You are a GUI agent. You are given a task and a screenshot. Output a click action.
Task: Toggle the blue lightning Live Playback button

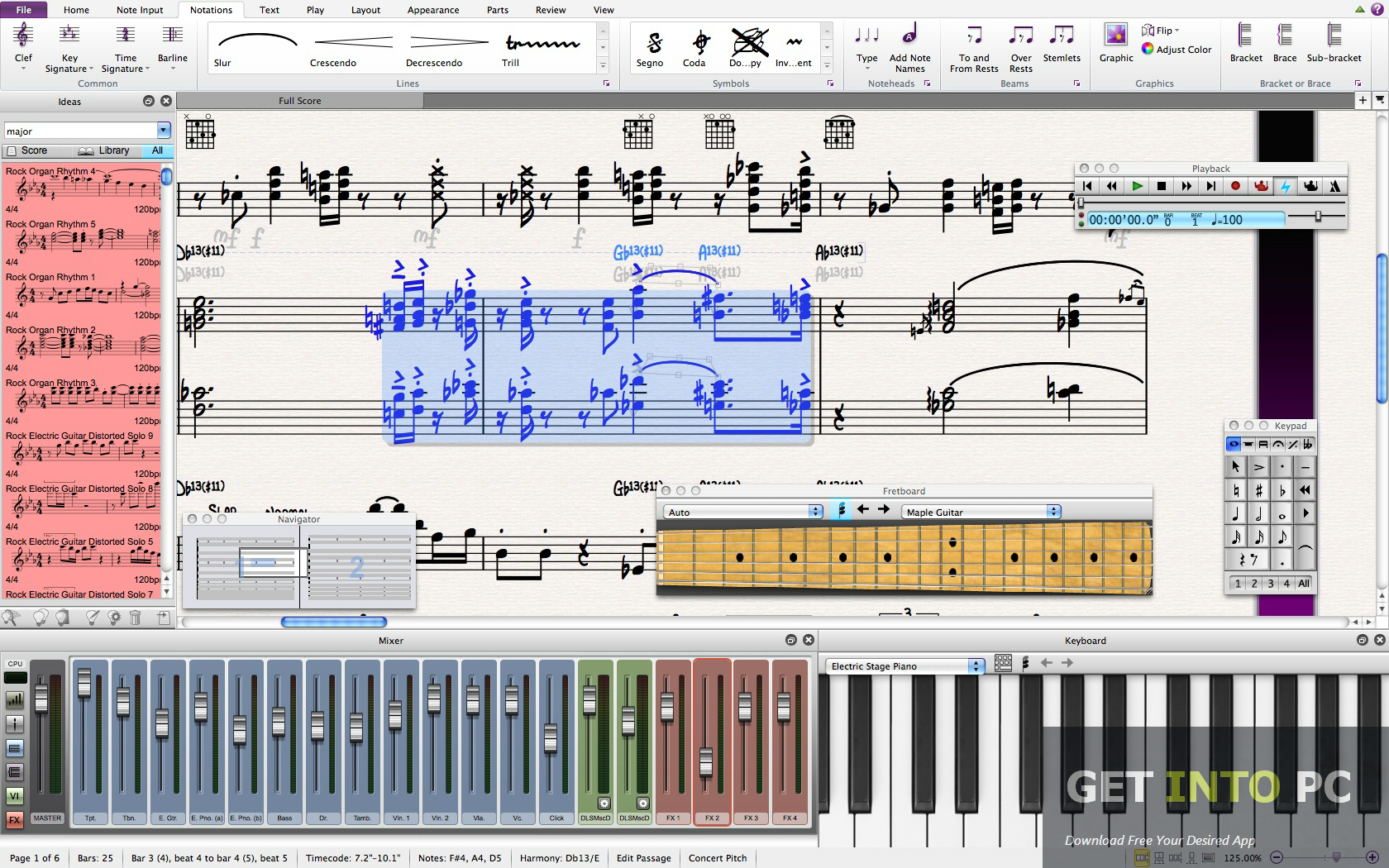[1286, 187]
